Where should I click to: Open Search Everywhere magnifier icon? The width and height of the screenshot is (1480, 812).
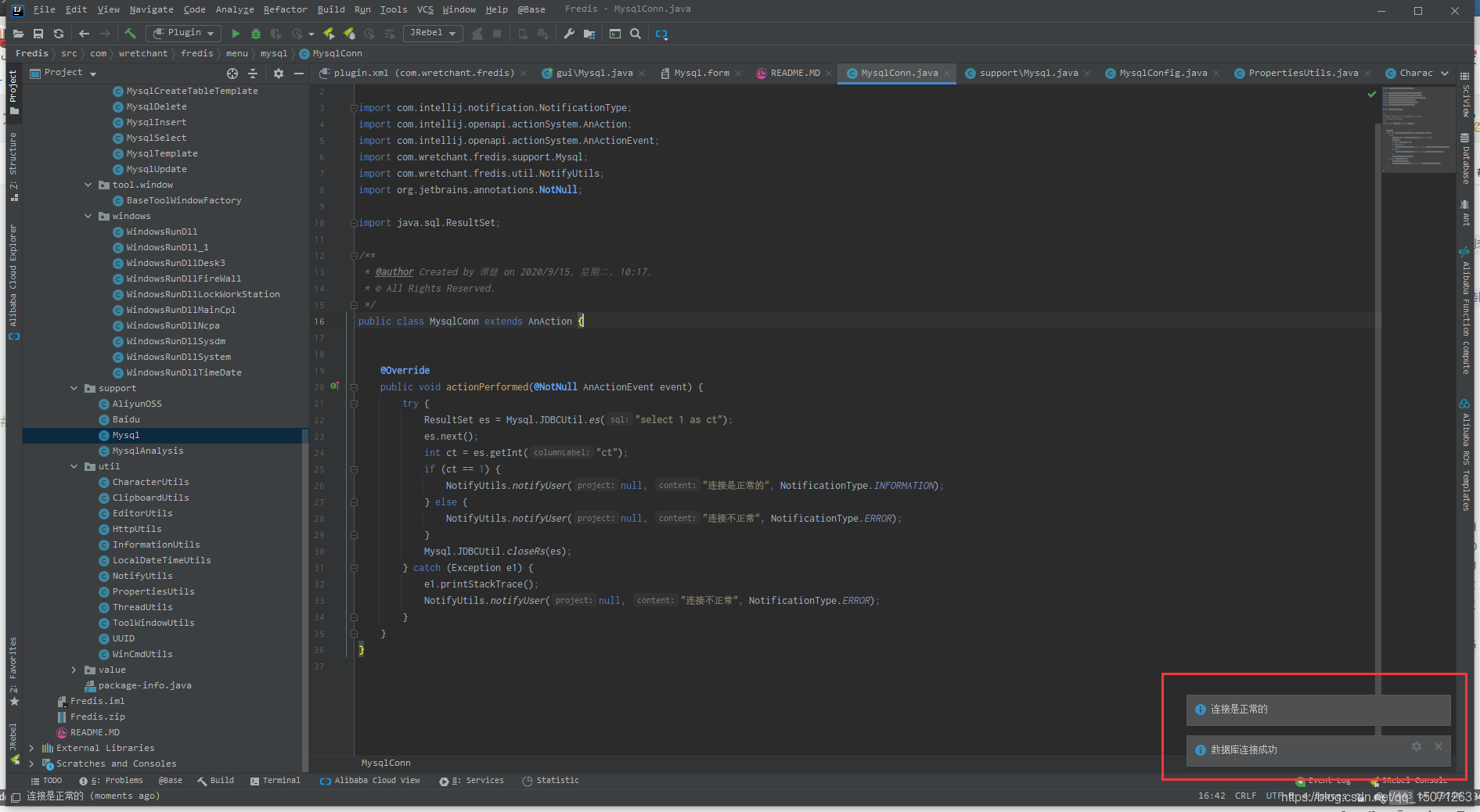pos(636,34)
